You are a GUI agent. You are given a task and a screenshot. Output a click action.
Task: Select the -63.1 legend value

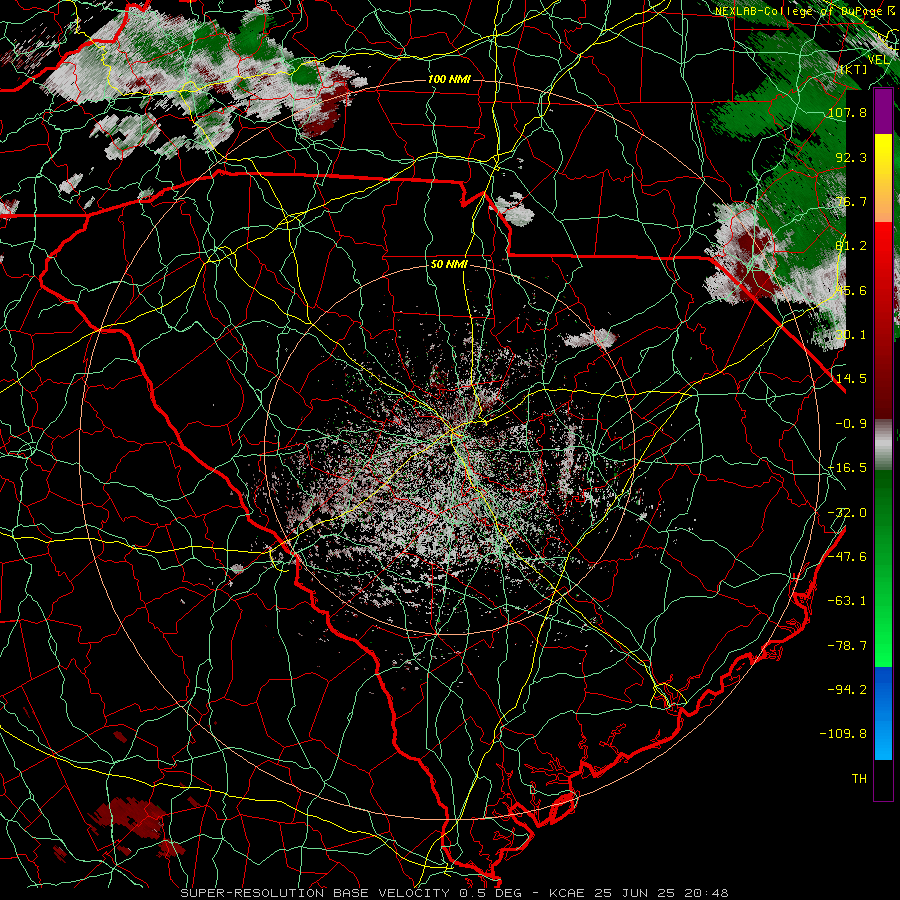click(847, 601)
